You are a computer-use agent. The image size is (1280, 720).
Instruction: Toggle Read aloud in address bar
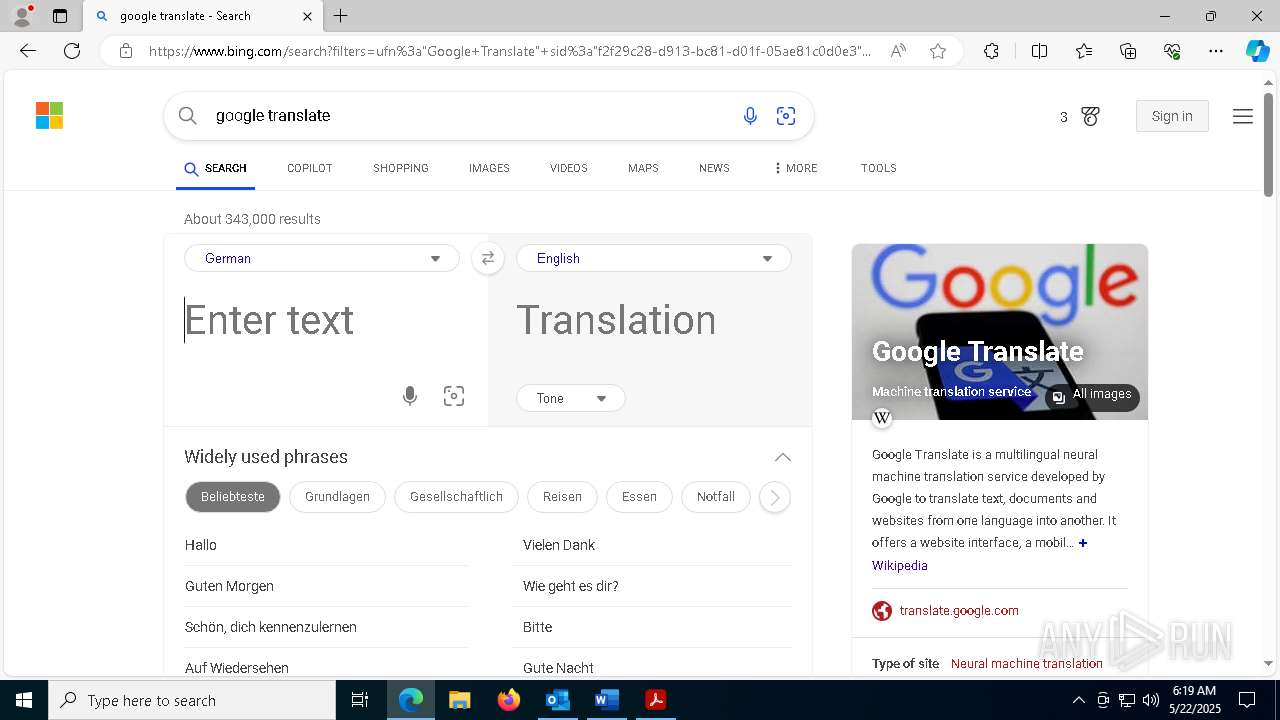(898, 51)
